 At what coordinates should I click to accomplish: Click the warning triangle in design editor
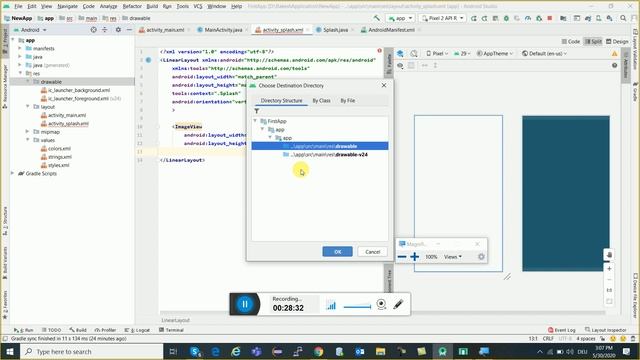coord(614,53)
